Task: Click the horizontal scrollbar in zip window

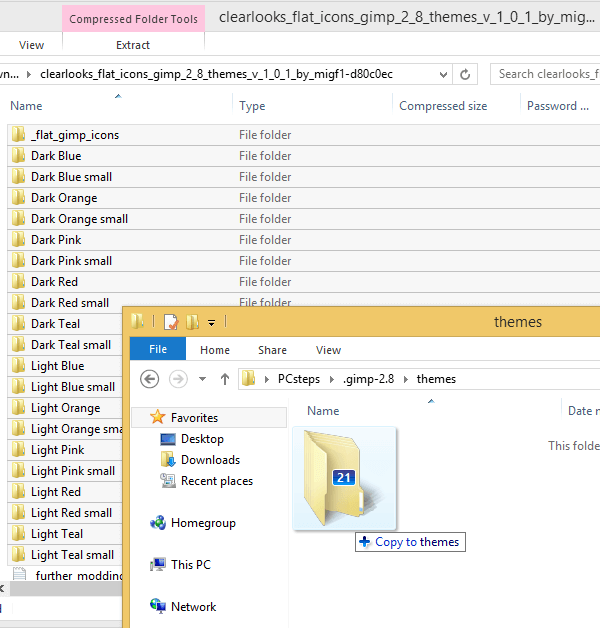Action: [x=66, y=589]
